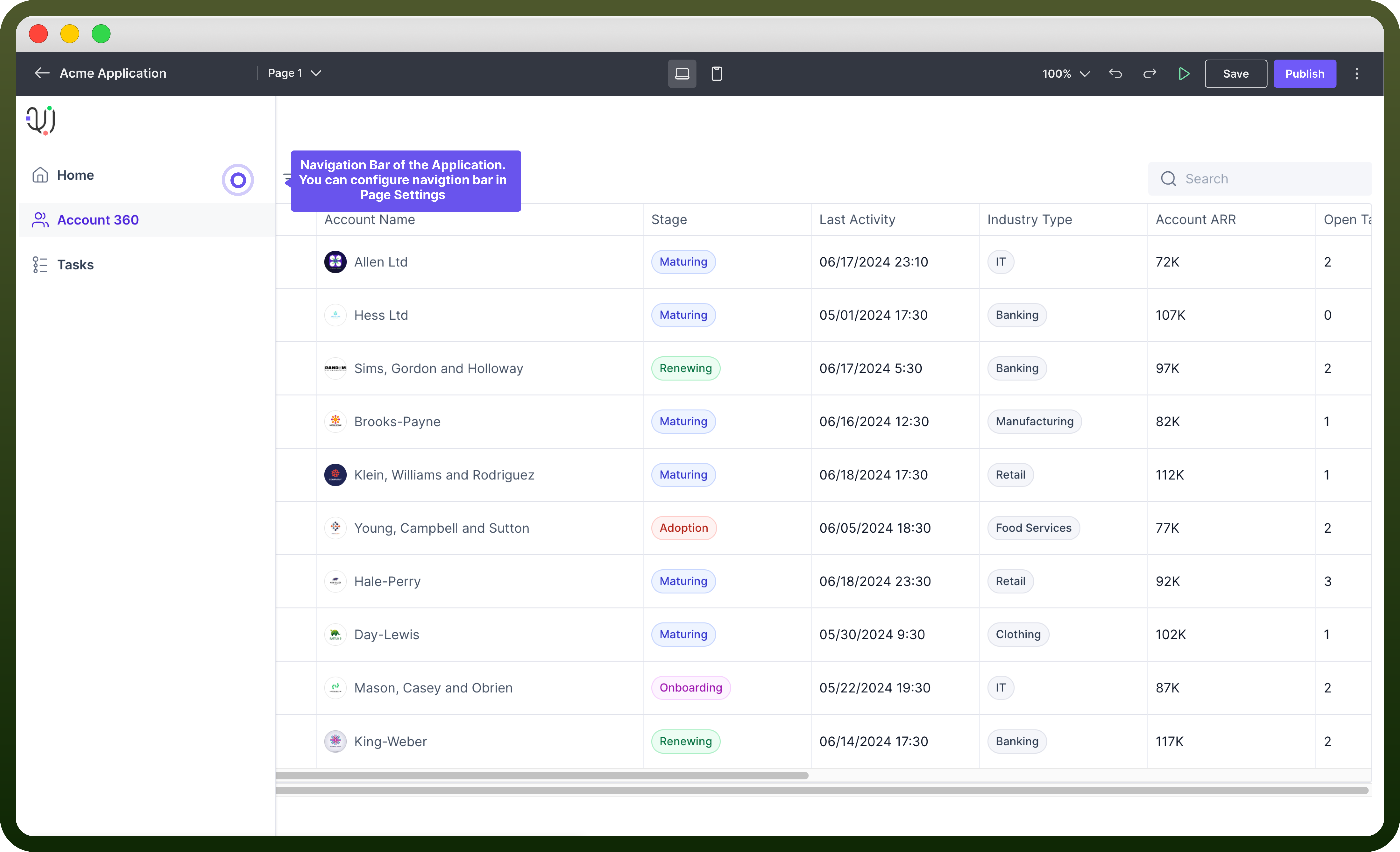Click the search magnifier icon
This screenshot has width=1400, height=852.
(x=1168, y=179)
